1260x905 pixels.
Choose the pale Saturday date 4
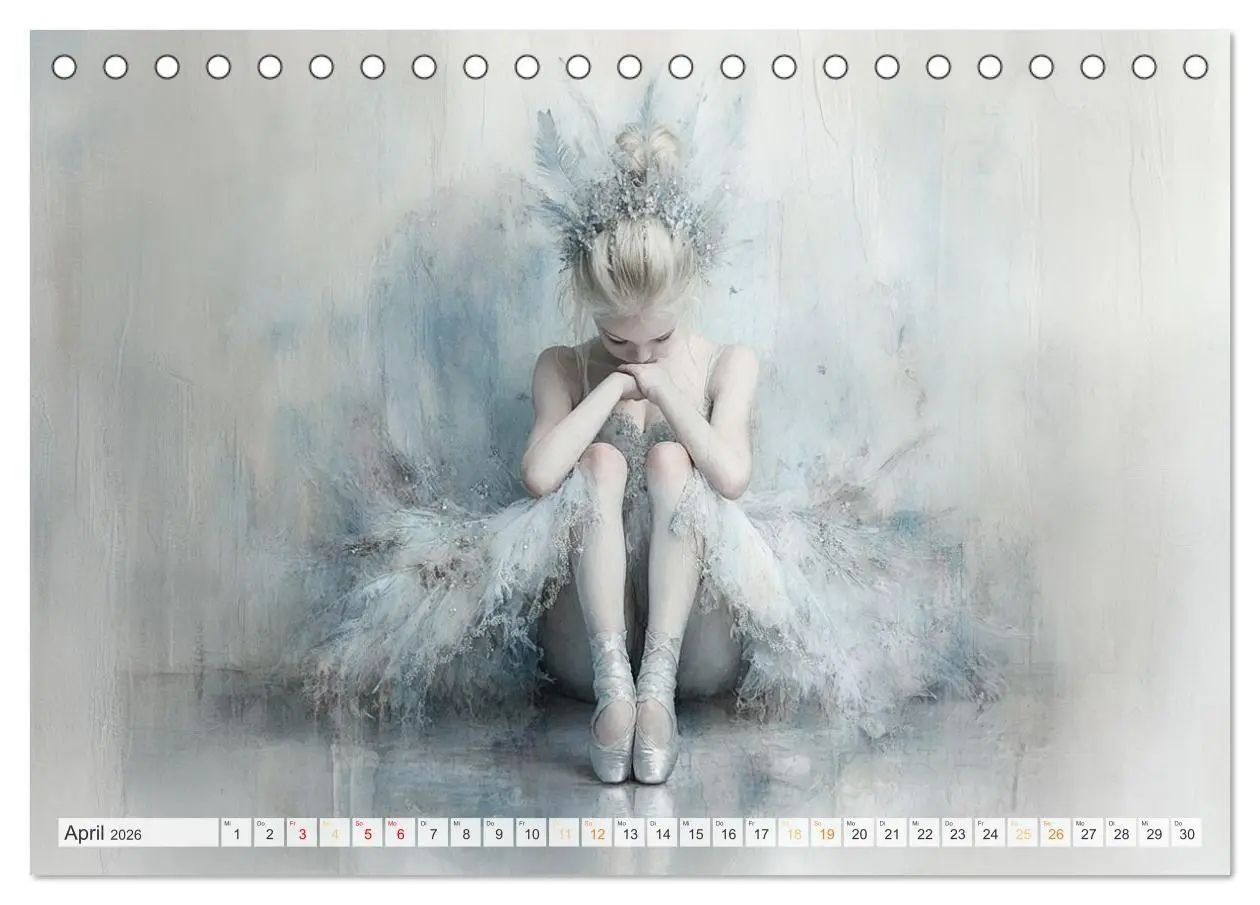pyautogui.click(x=335, y=833)
